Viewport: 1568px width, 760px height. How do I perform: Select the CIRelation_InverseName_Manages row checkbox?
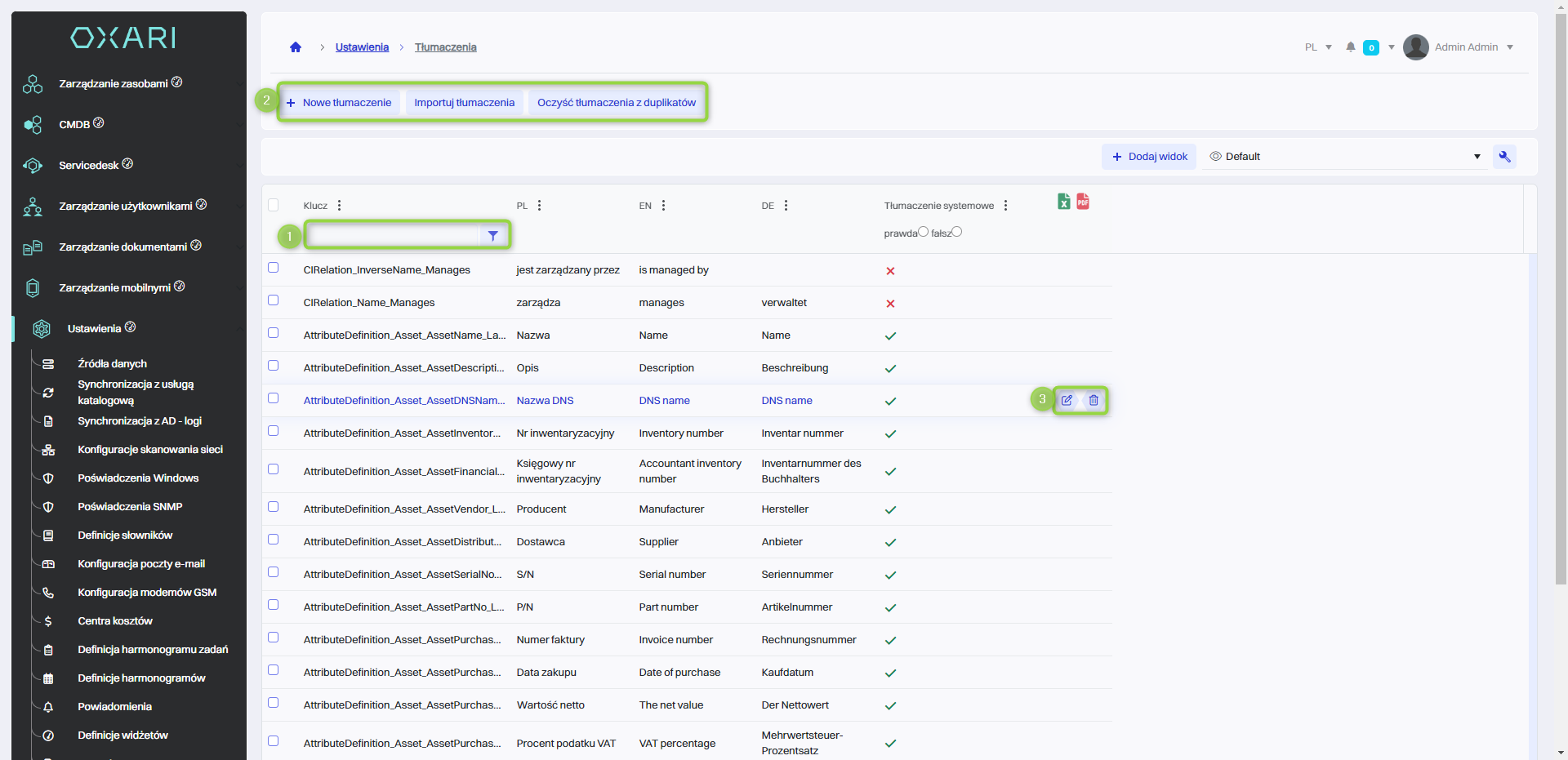point(274,268)
